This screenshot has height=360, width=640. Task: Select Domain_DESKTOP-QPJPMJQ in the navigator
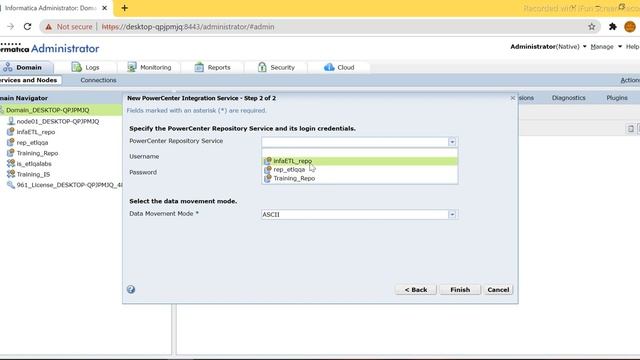click(x=47, y=110)
